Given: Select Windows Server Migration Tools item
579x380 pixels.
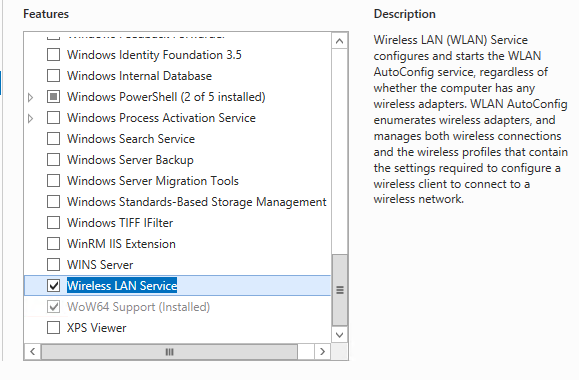Looking at the screenshot, I should [153, 181].
